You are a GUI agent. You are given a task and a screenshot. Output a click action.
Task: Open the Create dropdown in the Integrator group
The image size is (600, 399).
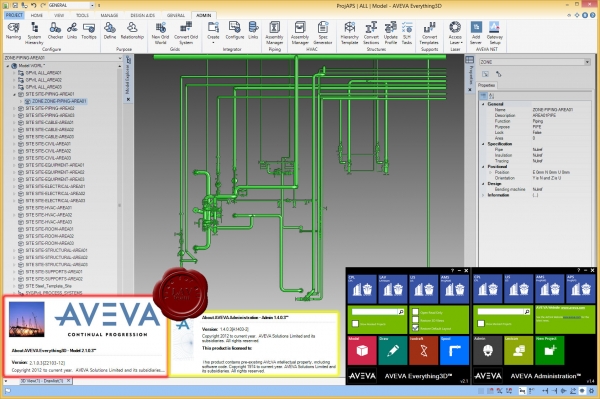click(x=213, y=33)
